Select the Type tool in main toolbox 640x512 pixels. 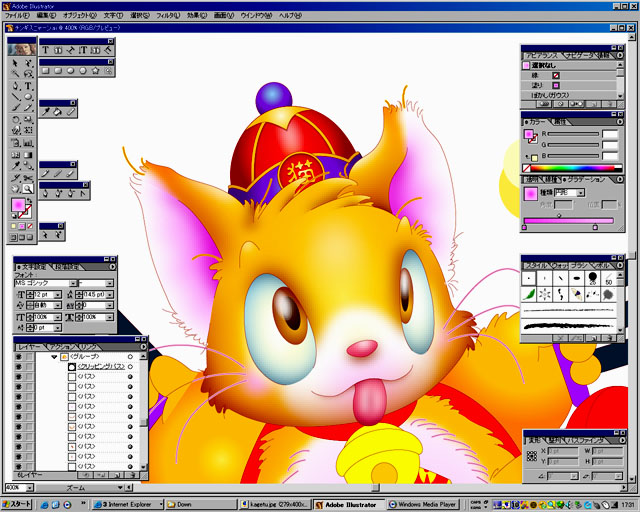[28, 86]
